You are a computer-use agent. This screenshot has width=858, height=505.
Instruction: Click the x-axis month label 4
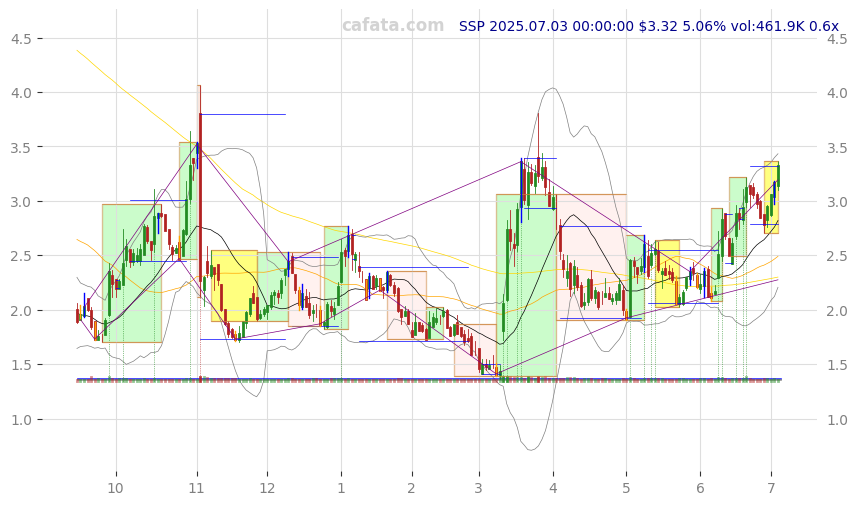tap(553, 488)
